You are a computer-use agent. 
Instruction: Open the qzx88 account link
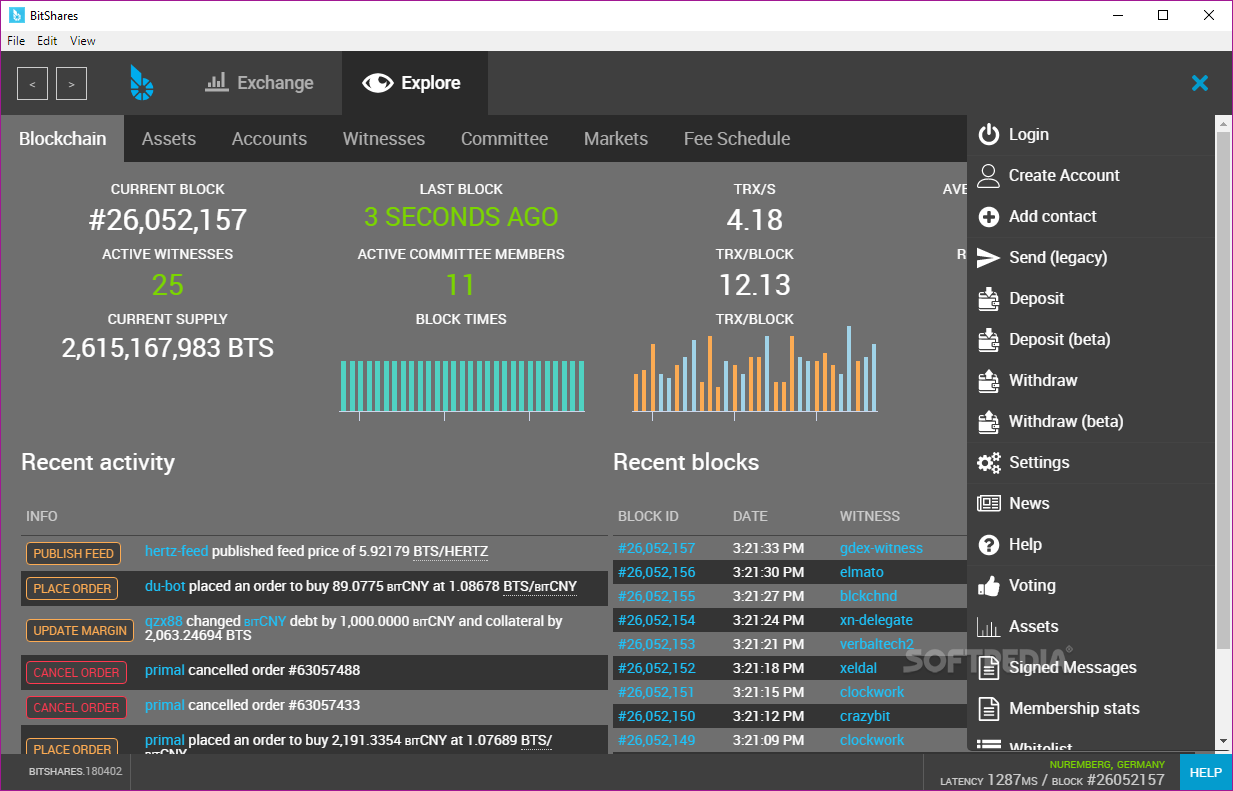click(x=163, y=621)
